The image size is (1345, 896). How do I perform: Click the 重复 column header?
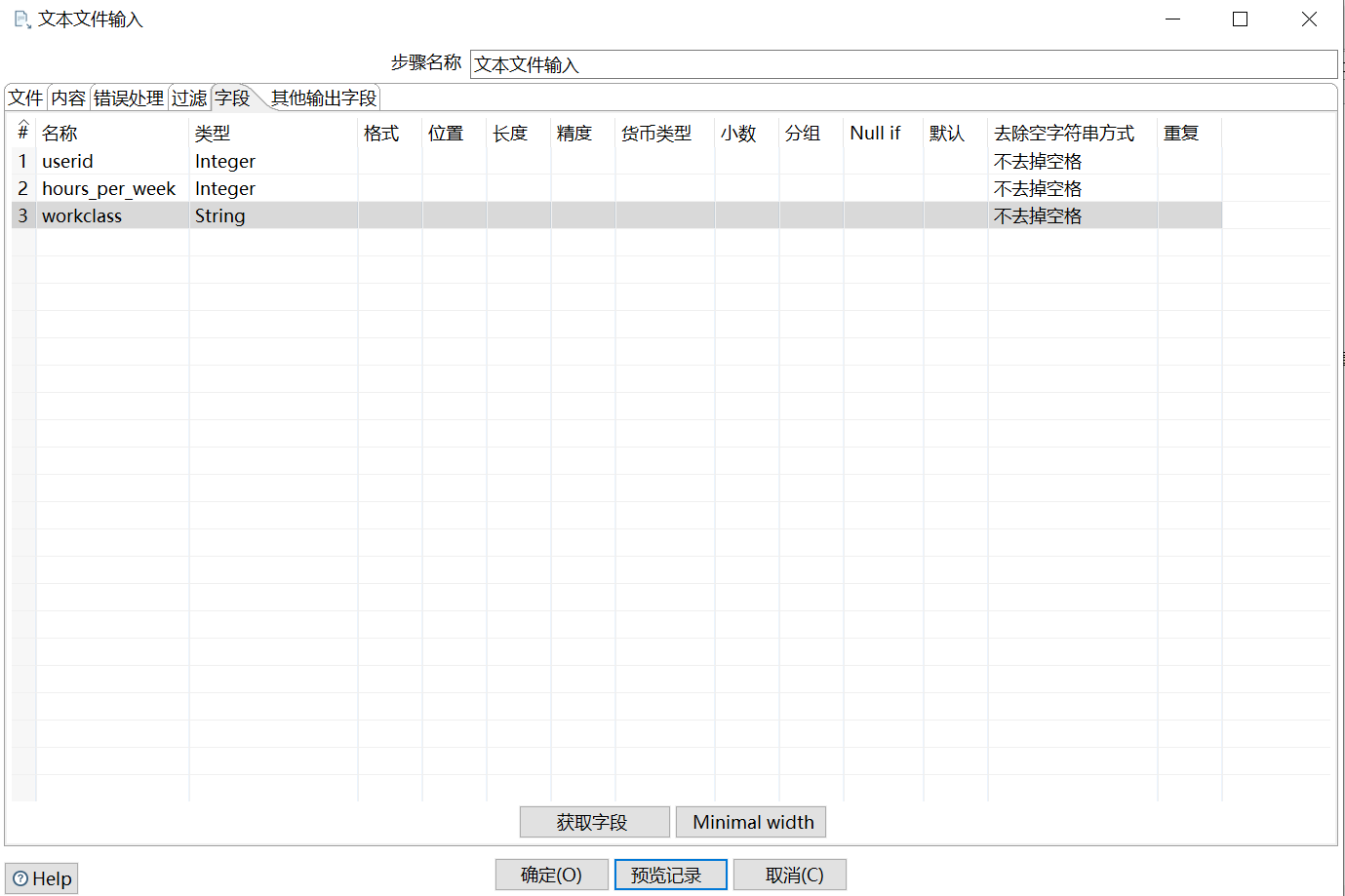click(1190, 133)
